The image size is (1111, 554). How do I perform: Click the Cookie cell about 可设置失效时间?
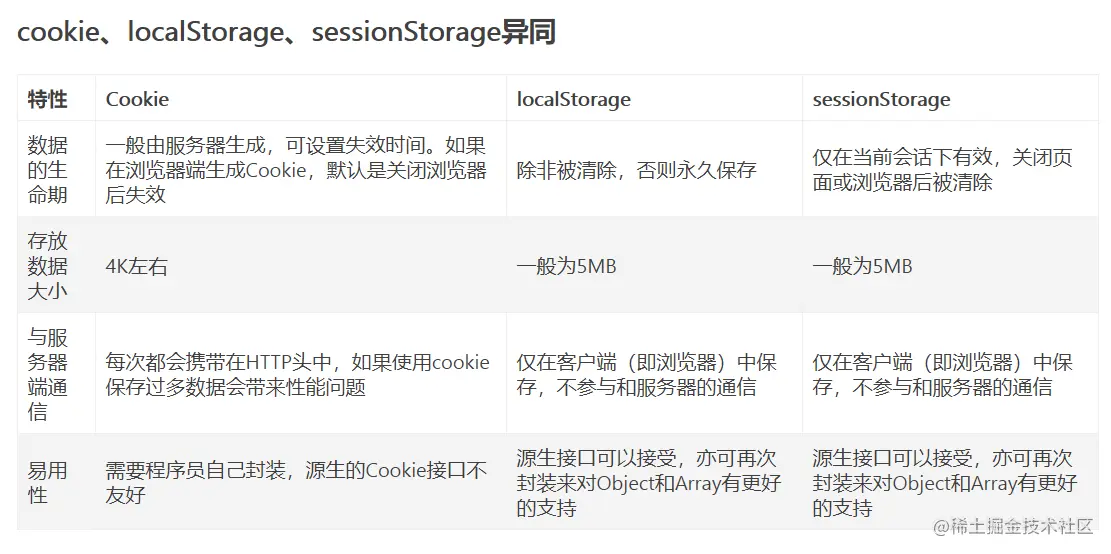[x=297, y=170]
